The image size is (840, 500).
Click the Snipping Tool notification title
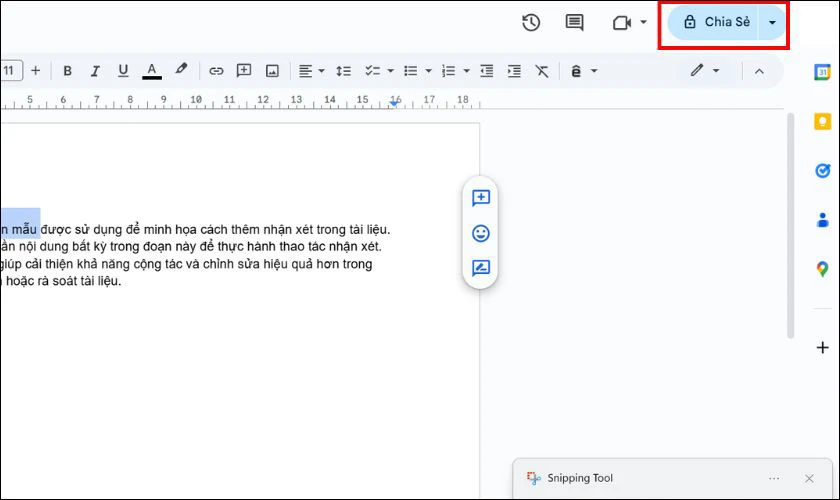(580, 478)
